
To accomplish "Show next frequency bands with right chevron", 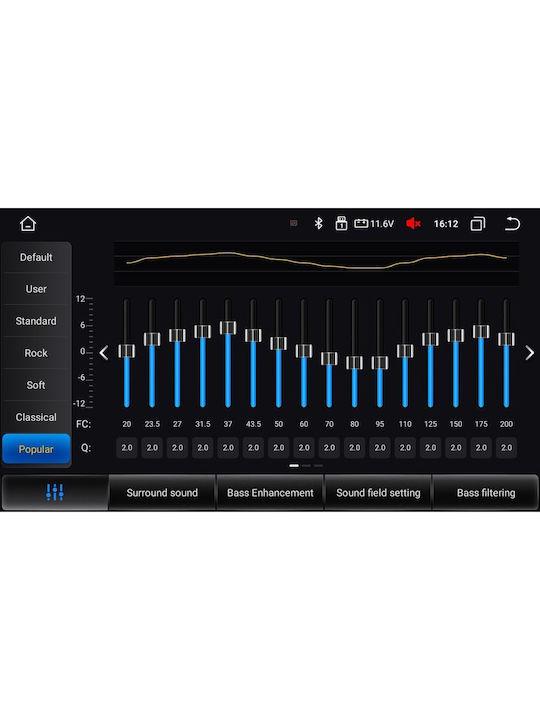I will click(x=529, y=353).
